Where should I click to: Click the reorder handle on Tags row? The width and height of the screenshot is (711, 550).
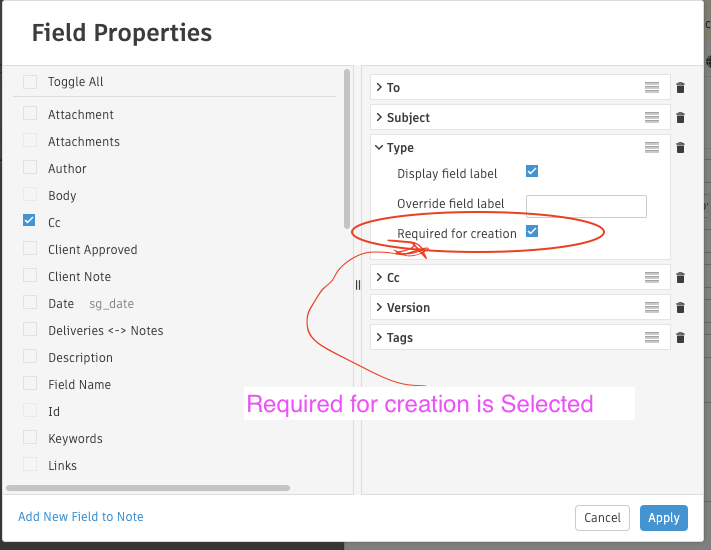[652, 338]
